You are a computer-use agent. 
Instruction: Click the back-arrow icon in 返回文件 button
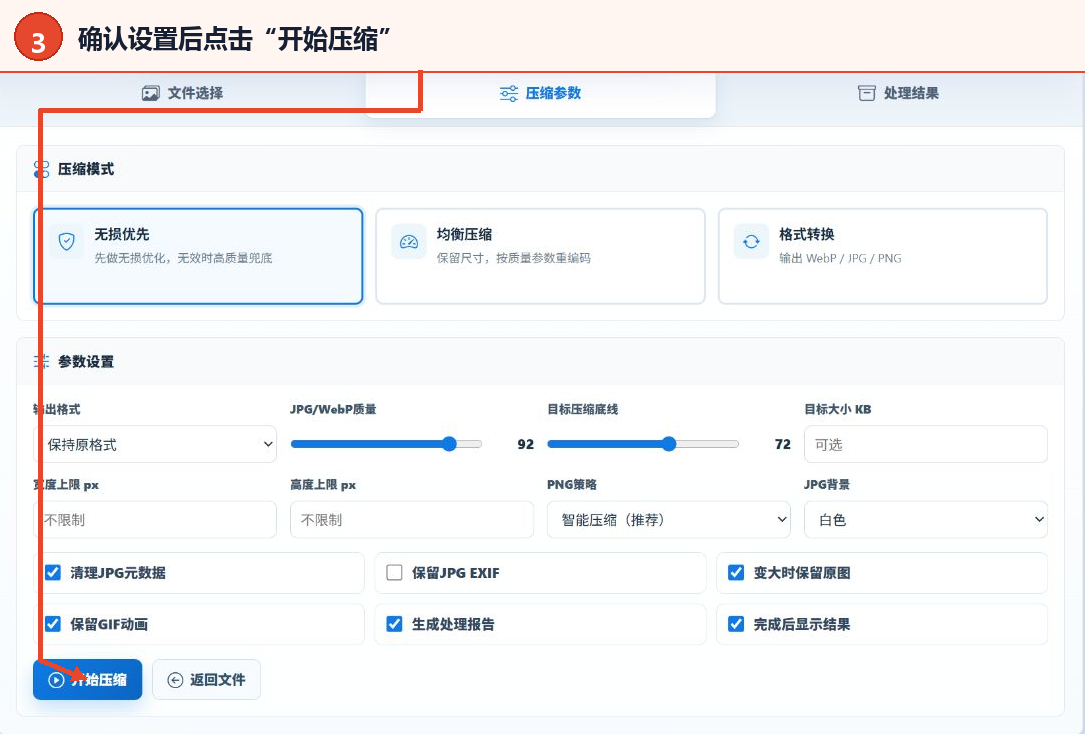point(175,680)
